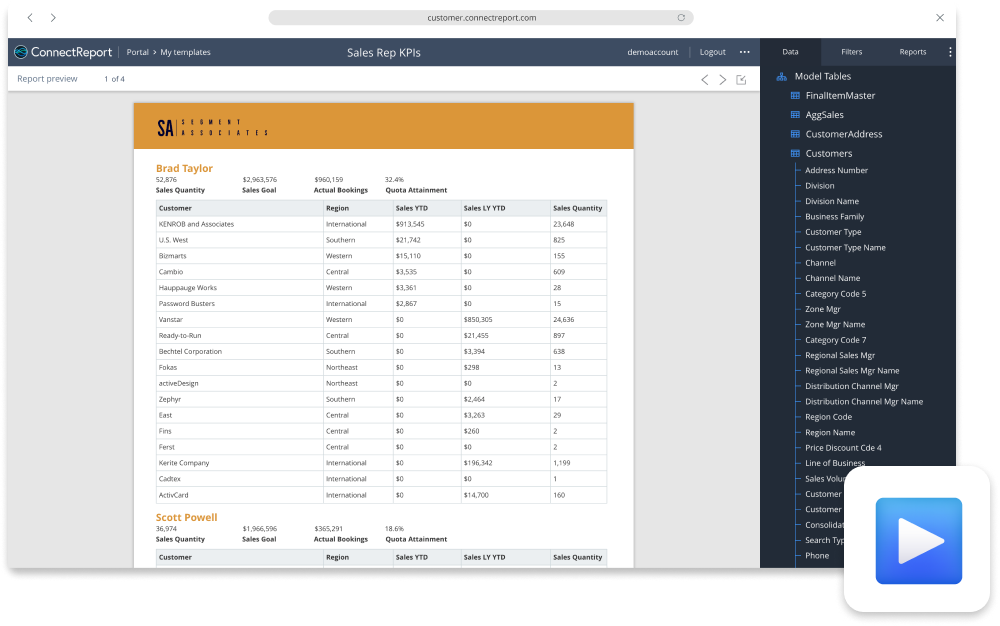Click the Logout link
This screenshot has width=1000, height=626.
pyautogui.click(x=712, y=52)
